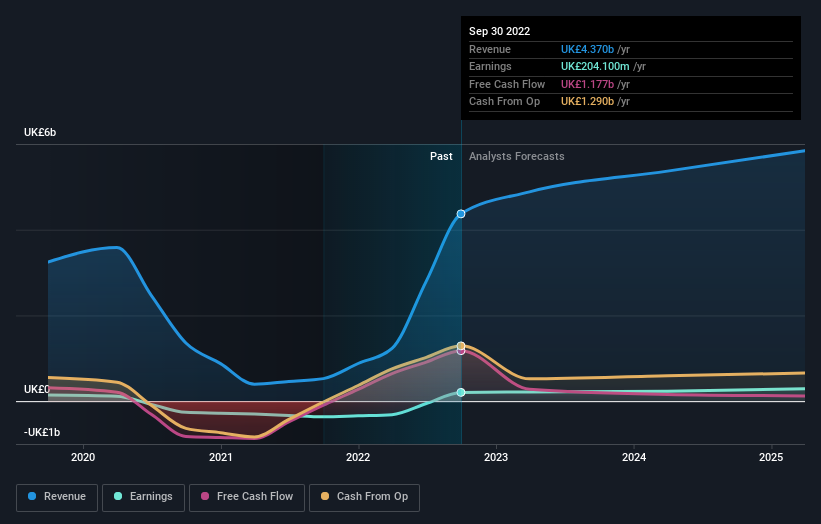Click the Cash From Op orange data point
The height and width of the screenshot is (524, 821).
[461, 345]
